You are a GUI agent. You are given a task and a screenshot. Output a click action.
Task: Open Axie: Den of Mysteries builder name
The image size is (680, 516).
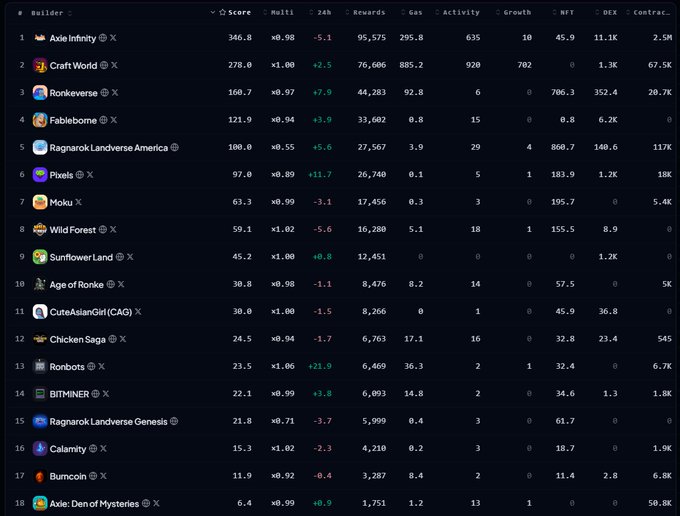[x=94, y=503]
